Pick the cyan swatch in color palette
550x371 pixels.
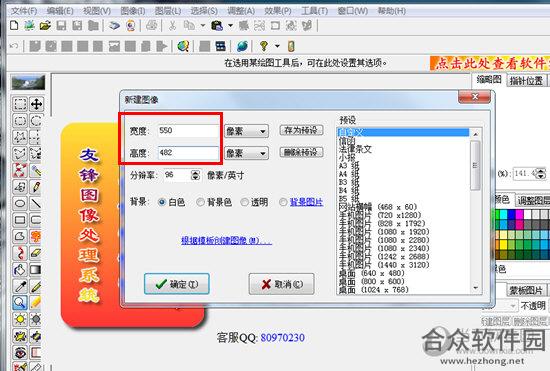tap(503, 214)
